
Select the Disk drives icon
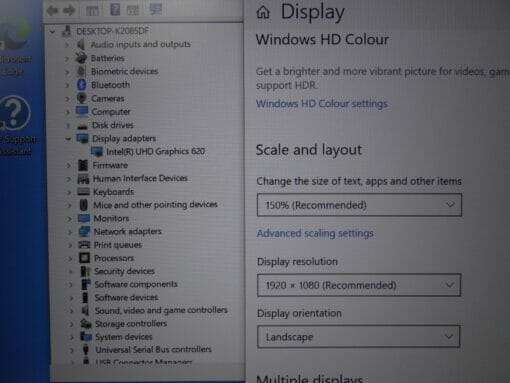(82, 126)
